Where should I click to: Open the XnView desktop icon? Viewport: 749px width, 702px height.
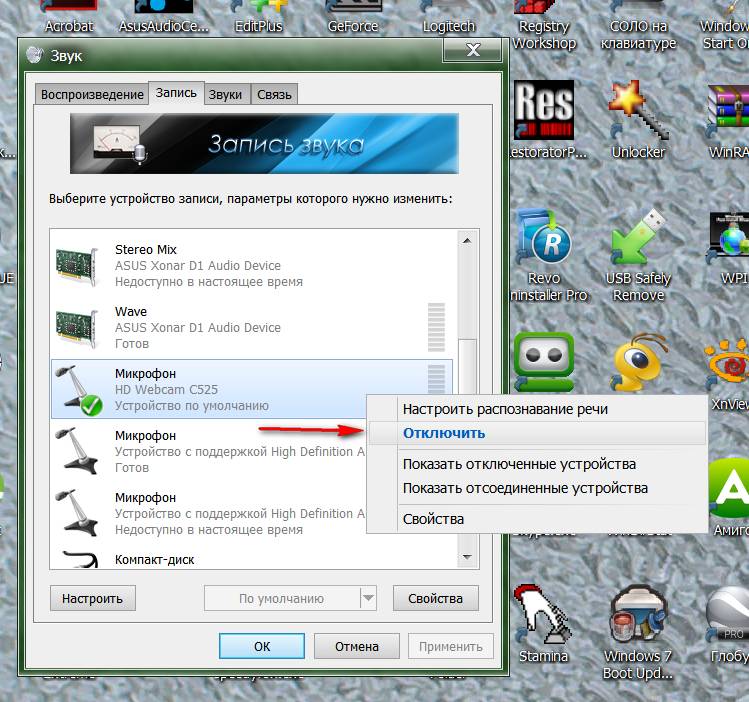[728, 362]
